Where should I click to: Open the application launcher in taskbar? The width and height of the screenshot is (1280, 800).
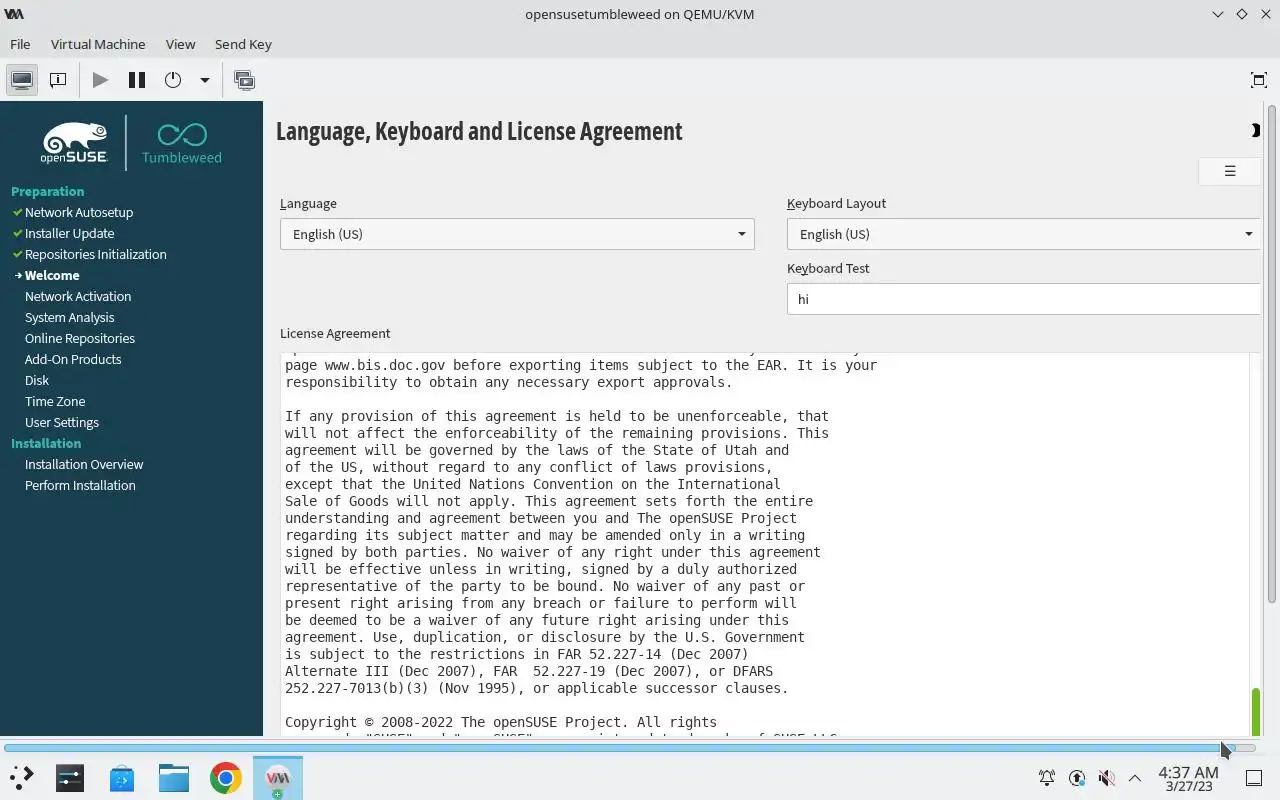22,777
